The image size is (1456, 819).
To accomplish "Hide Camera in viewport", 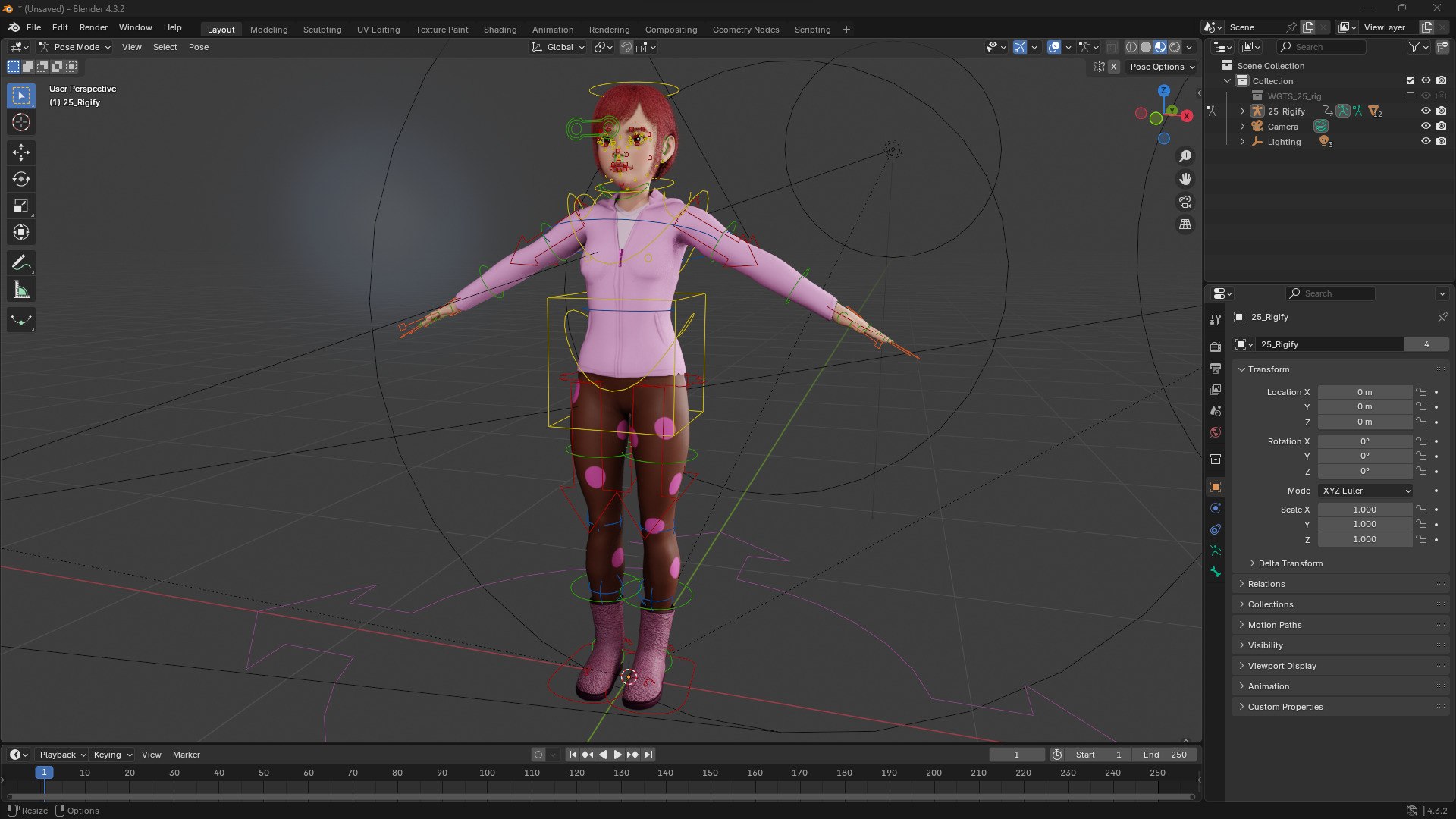I will click(1426, 127).
